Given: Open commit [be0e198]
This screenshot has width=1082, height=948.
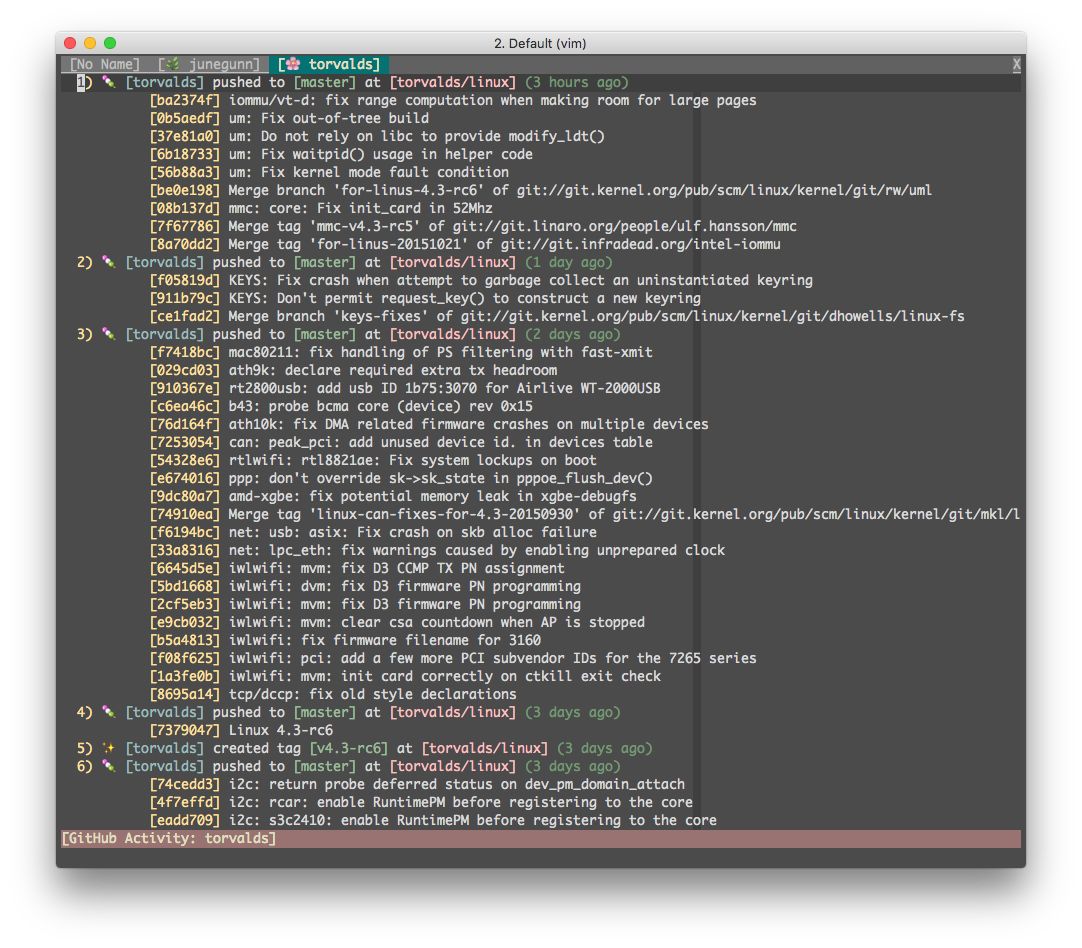Looking at the screenshot, I should point(185,190).
